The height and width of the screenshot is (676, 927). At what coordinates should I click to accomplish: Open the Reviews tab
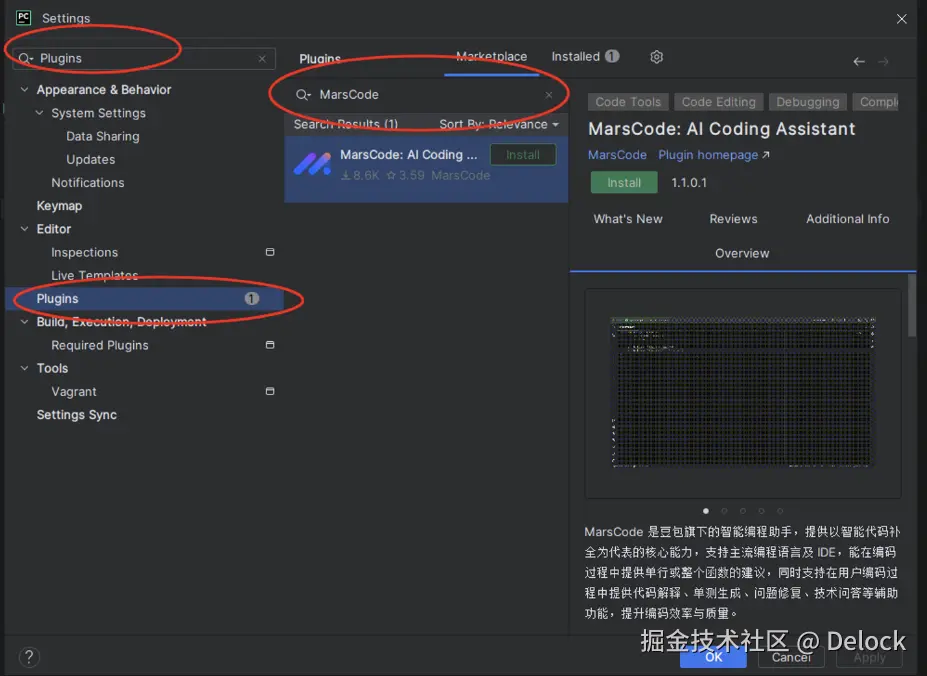pos(733,219)
